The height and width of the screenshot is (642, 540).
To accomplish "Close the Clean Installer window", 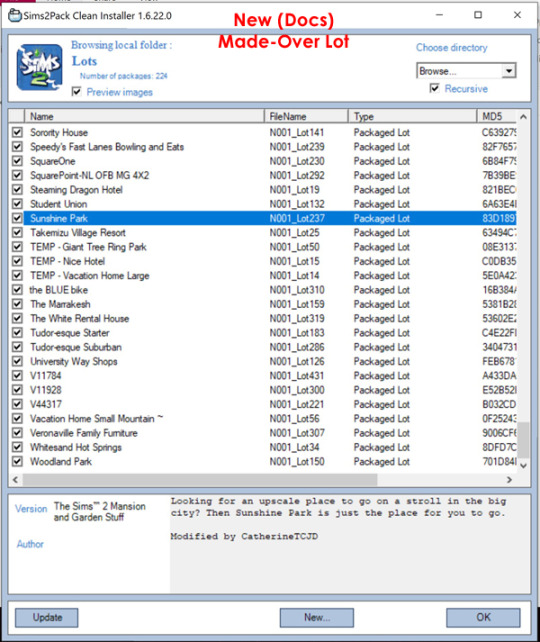I will pos(517,15).
